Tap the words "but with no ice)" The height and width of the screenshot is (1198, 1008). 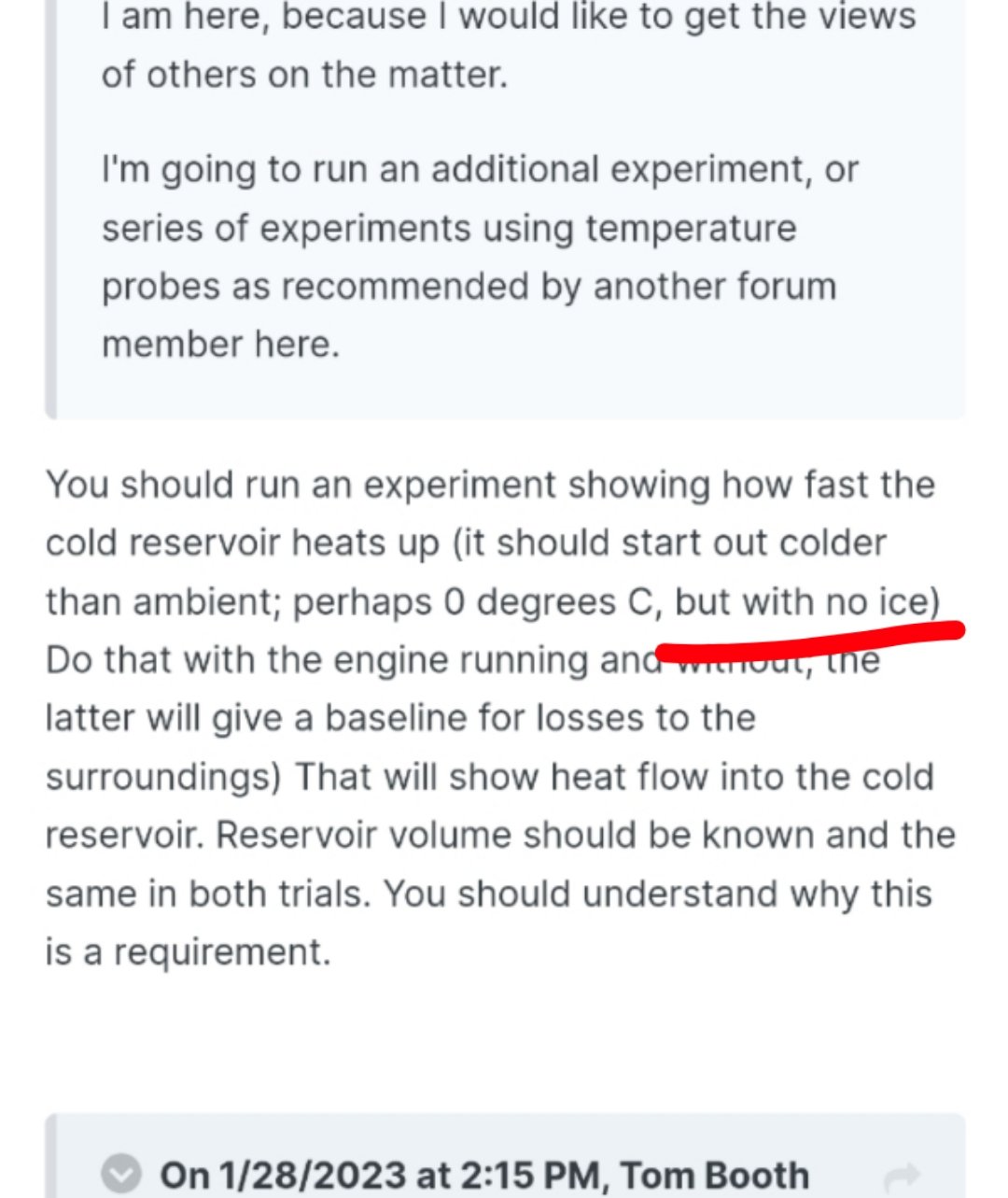806,602
